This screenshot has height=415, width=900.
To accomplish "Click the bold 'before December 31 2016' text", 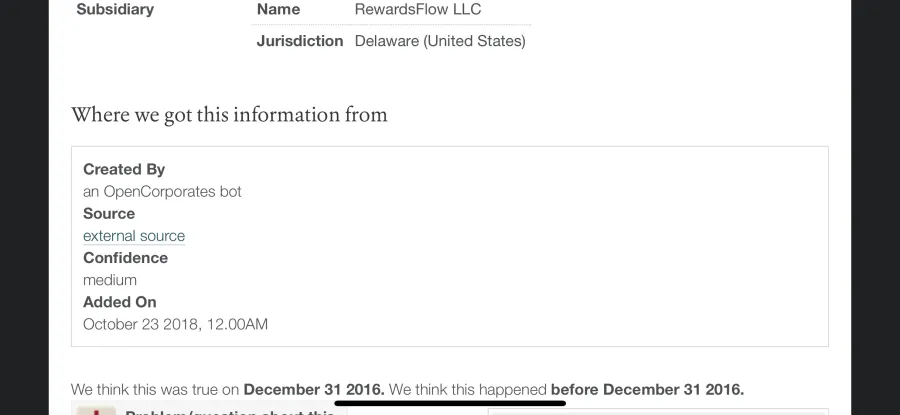I will [647, 390].
